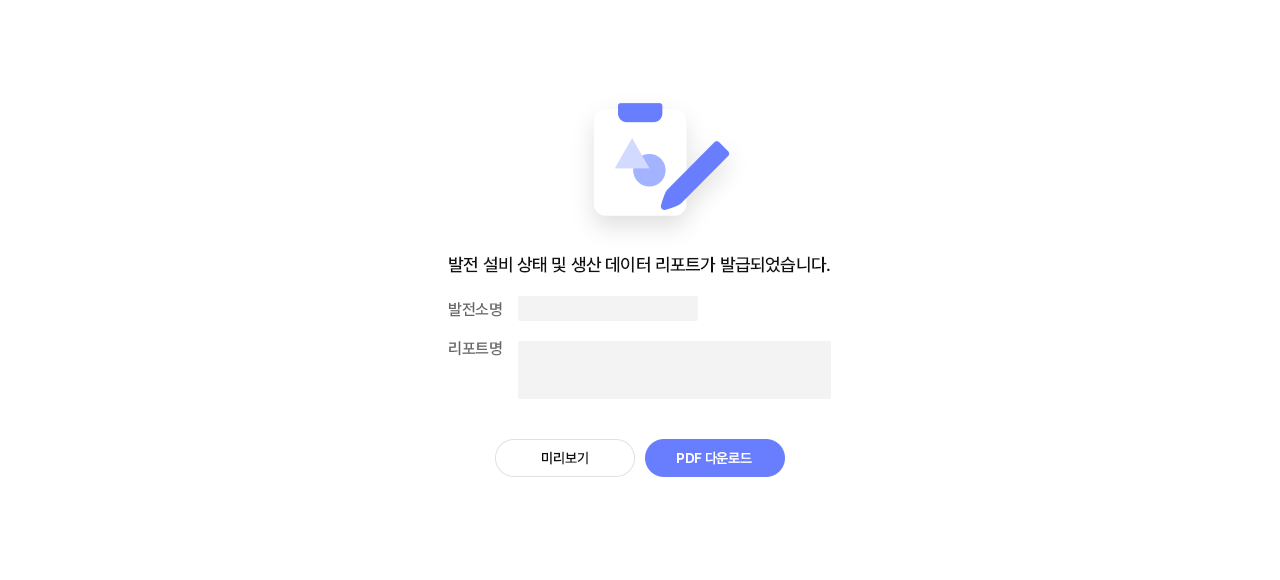Click the 발전소명 label
1280x580 pixels.
tap(475, 309)
